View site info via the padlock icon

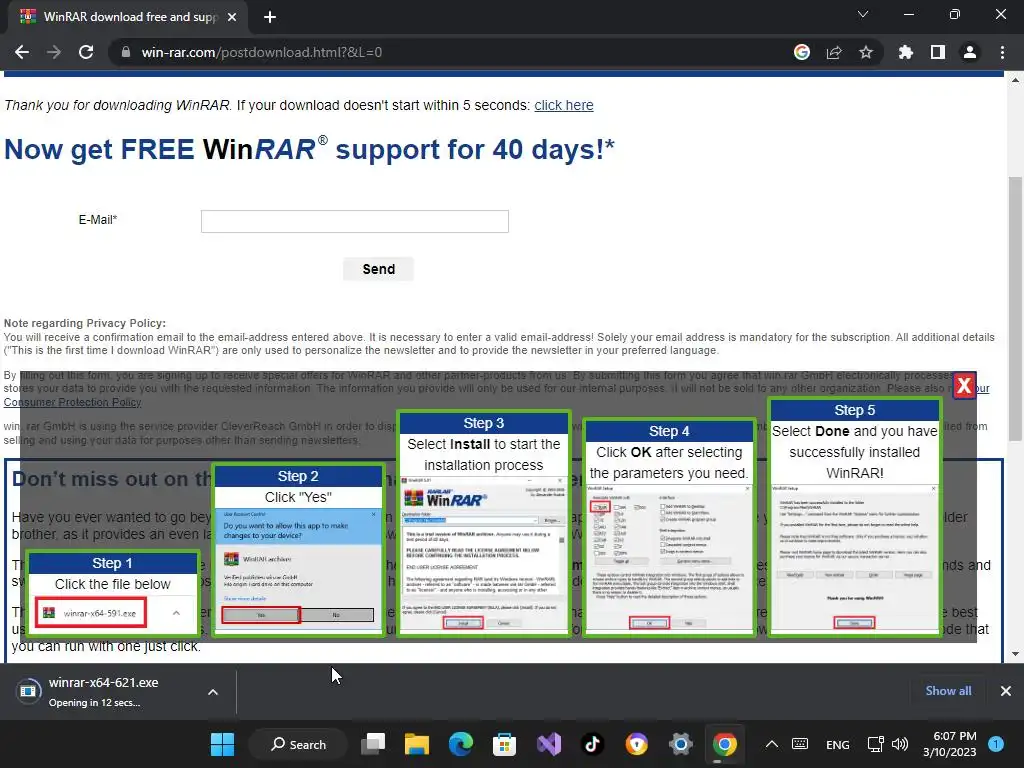126,52
